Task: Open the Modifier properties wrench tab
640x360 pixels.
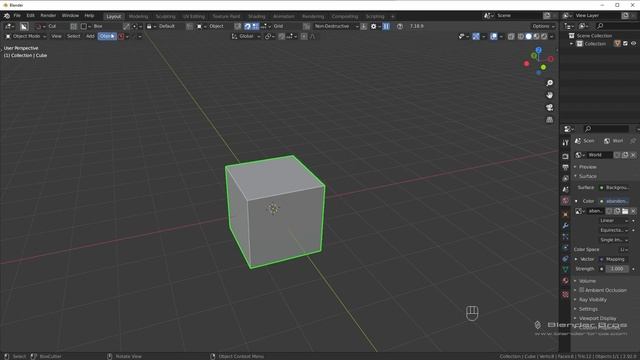Action: [x=565, y=225]
